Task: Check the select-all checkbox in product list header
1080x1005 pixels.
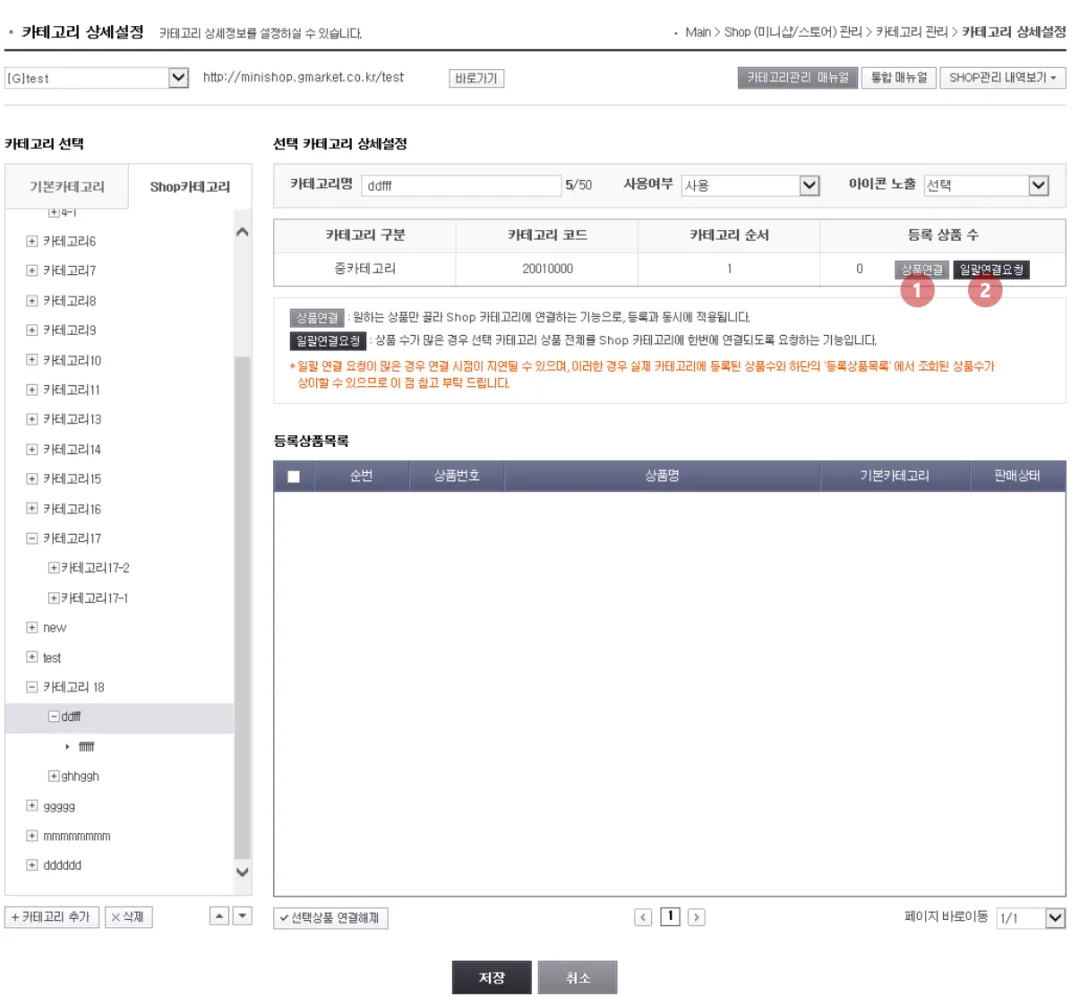Action: click(293, 476)
